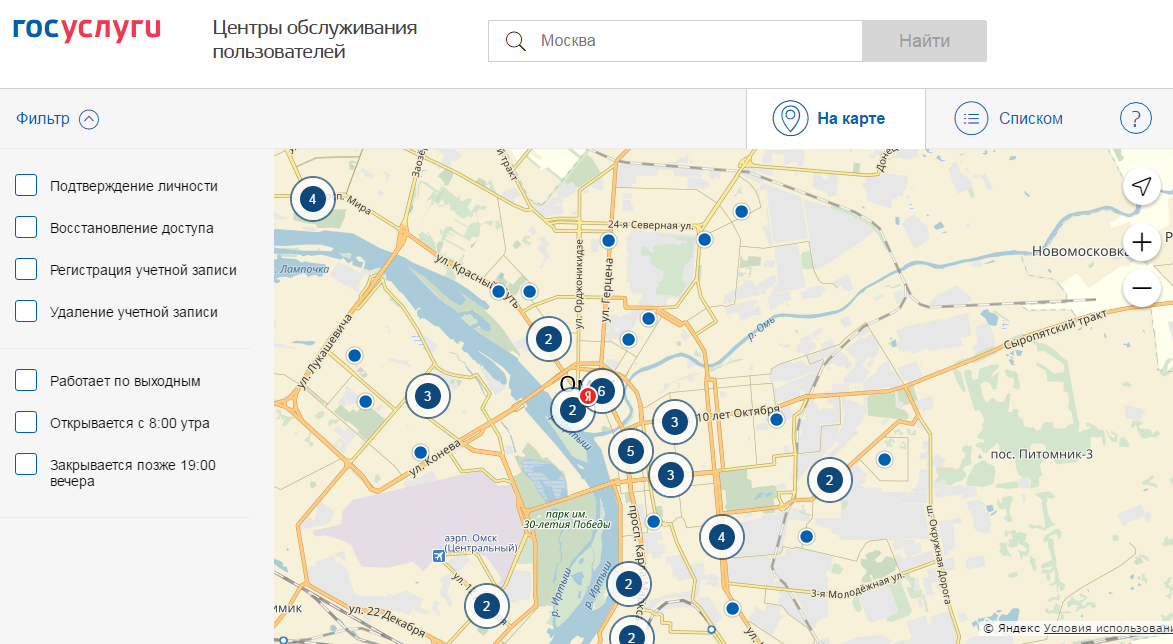Screen dimensions: 1173x644
Task: Switch to the Списком list view
Action: pyautogui.click(x=1010, y=119)
